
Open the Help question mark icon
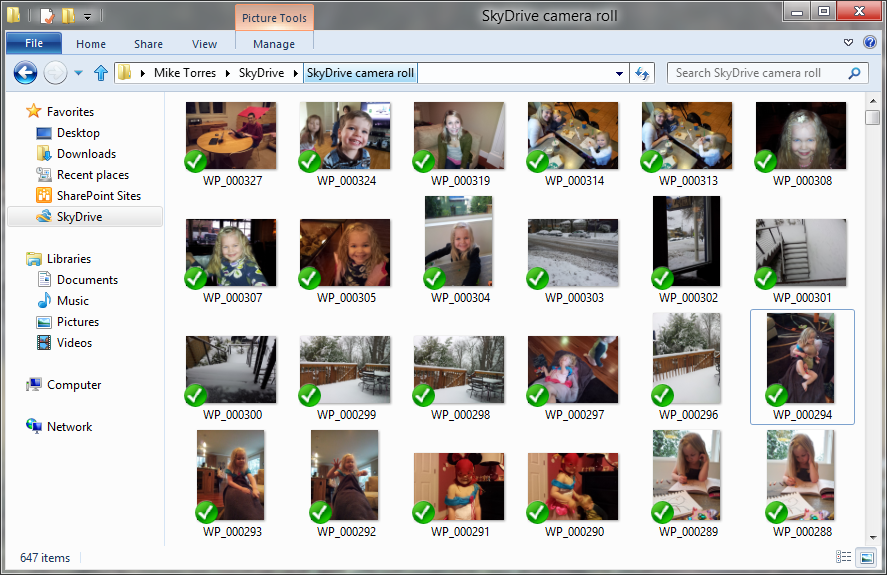point(869,43)
